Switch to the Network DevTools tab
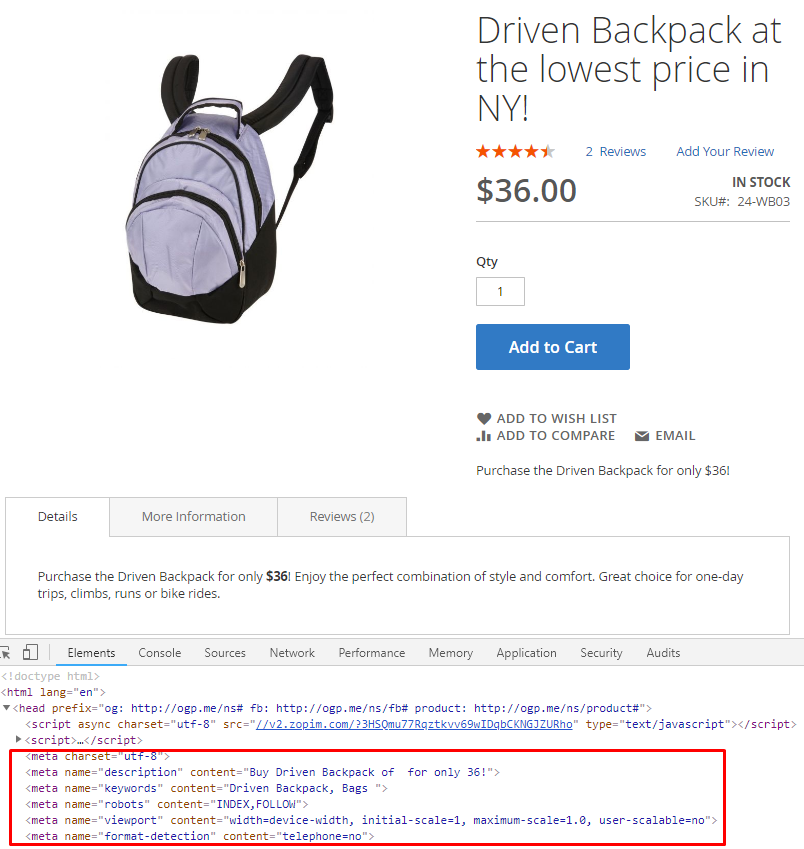The image size is (804, 849). click(292, 653)
